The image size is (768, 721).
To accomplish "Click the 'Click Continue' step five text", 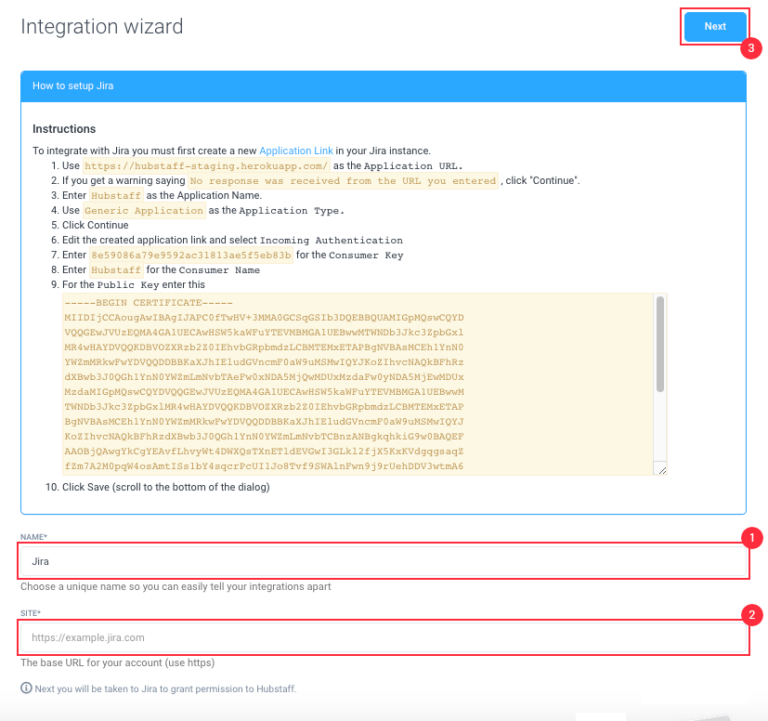I will tap(95, 225).
